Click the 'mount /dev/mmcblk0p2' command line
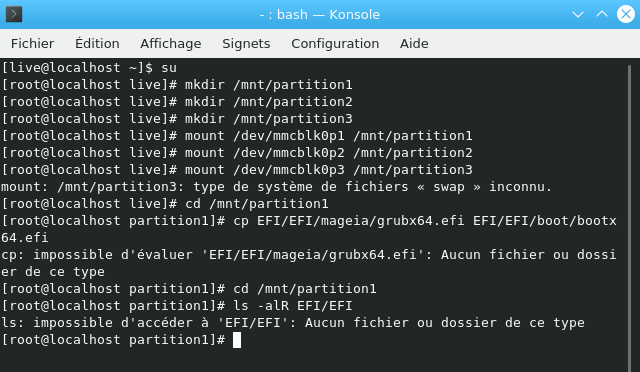The width and height of the screenshot is (640, 372). (x=237, y=153)
